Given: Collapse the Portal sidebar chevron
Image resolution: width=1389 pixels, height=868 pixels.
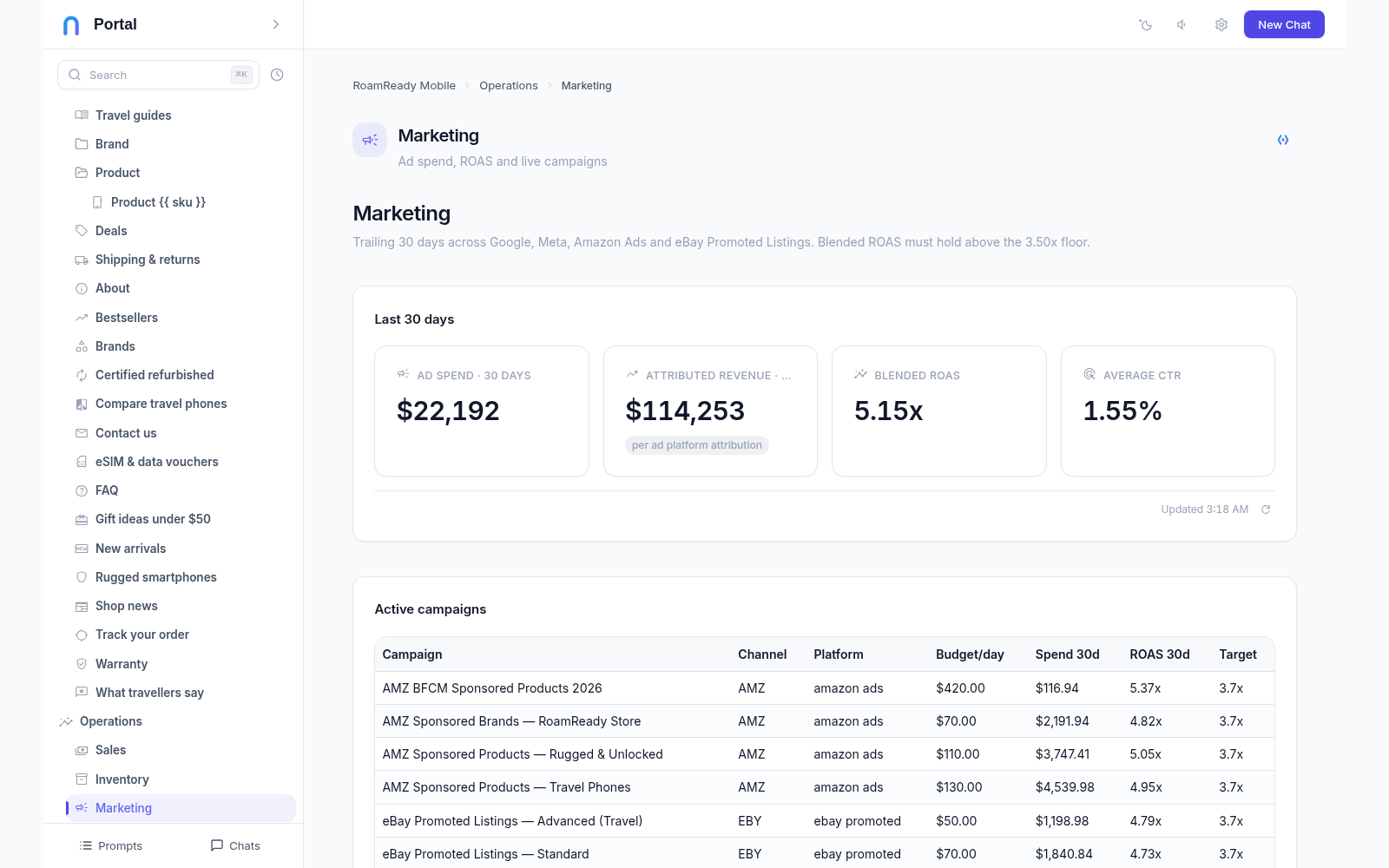Looking at the screenshot, I should 276,24.
